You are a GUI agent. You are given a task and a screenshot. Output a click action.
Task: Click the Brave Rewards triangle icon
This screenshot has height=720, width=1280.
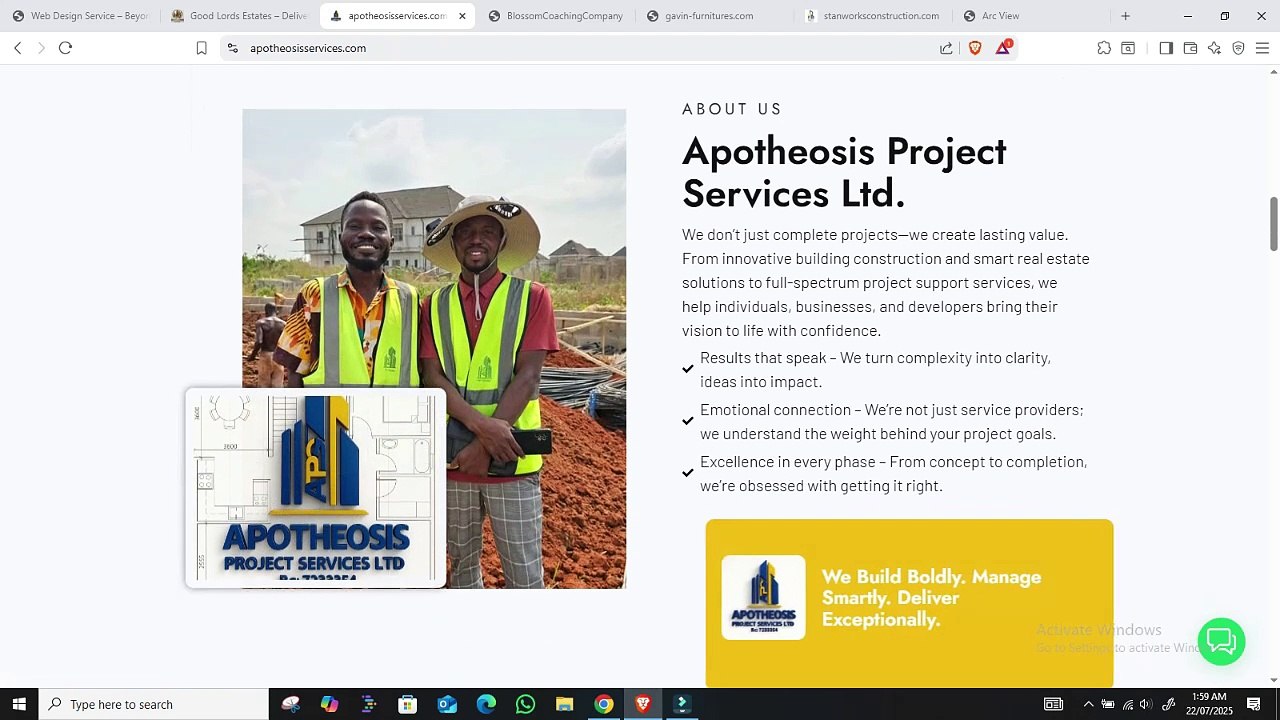[1003, 47]
